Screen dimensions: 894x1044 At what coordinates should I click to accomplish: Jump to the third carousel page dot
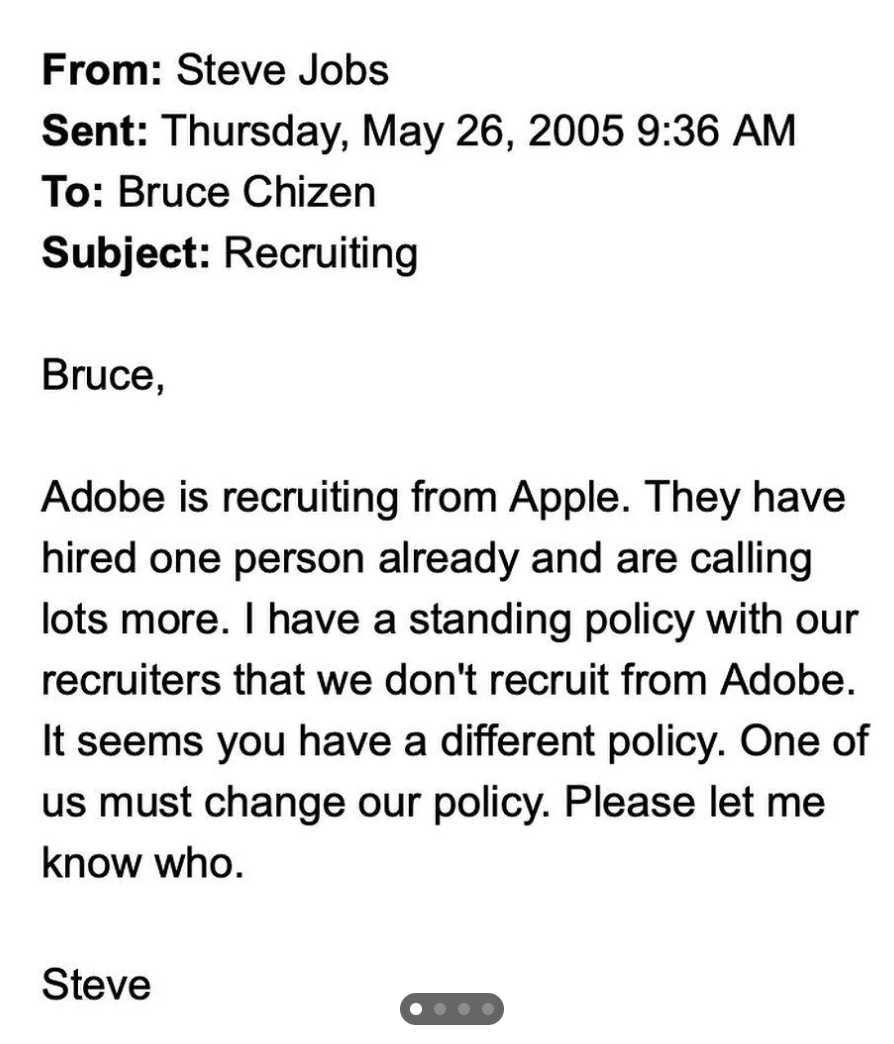pyautogui.click(x=463, y=1009)
